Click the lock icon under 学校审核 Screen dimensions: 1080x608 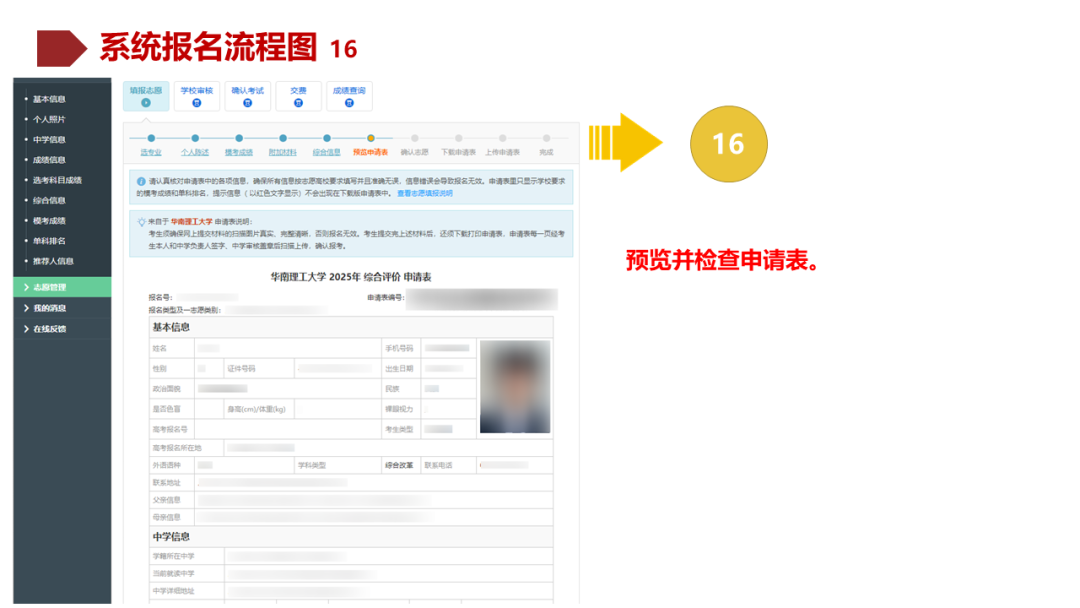[196, 103]
